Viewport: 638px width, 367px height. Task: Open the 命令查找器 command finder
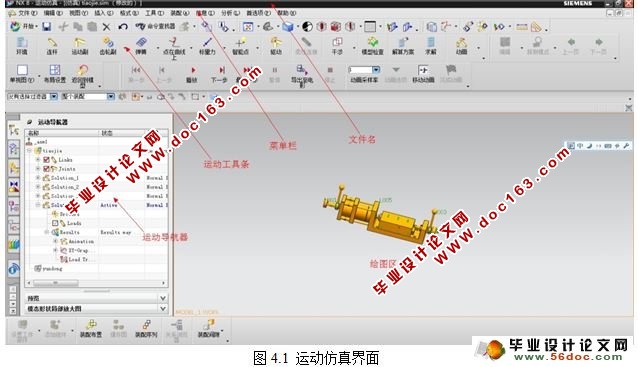coord(155,26)
